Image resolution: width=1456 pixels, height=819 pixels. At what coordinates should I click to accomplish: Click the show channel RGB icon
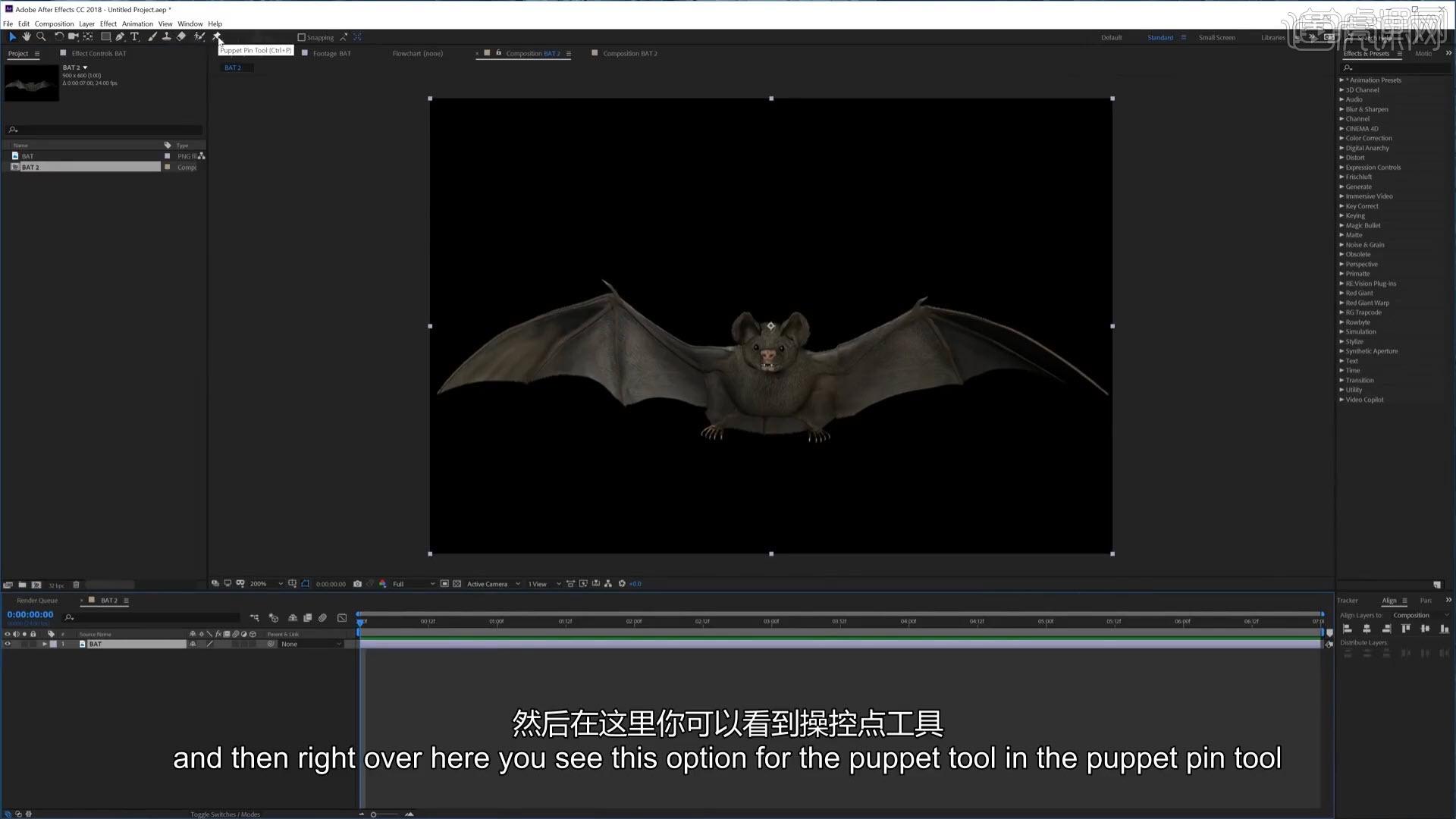(x=383, y=584)
